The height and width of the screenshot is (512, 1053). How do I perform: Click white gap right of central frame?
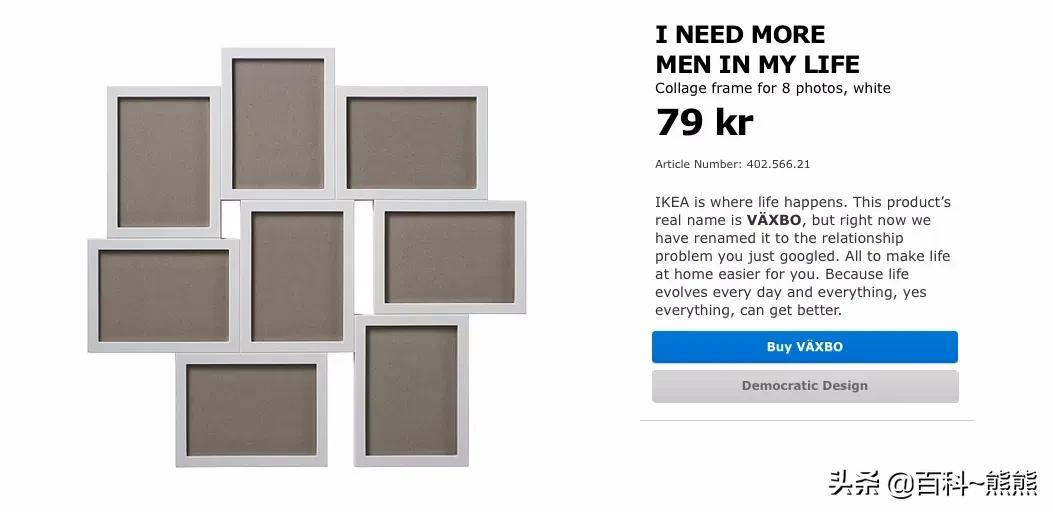tap(364, 257)
